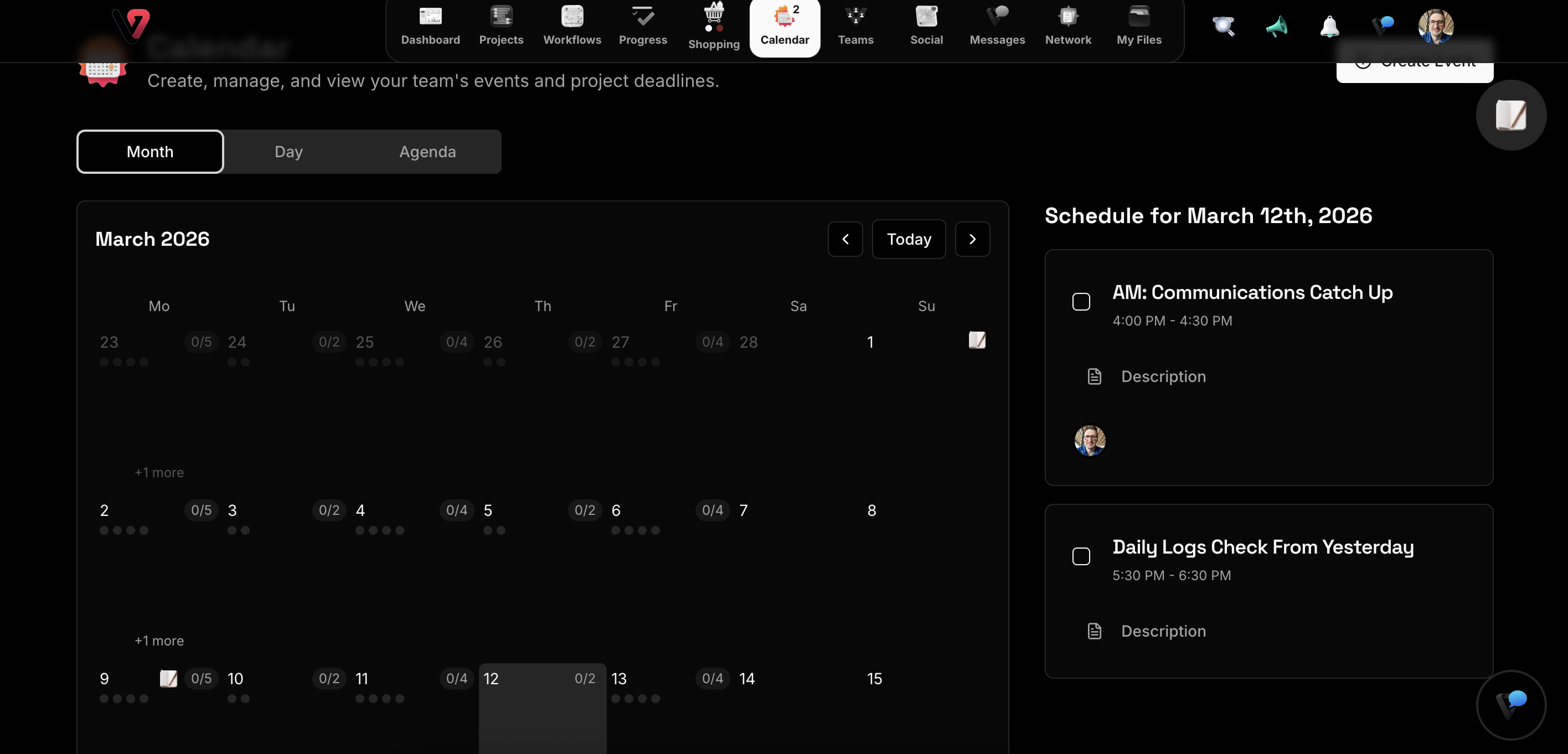Screen dimensions: 1568x754
Task: Select March 13 date cell
Action: click(670, 709)
